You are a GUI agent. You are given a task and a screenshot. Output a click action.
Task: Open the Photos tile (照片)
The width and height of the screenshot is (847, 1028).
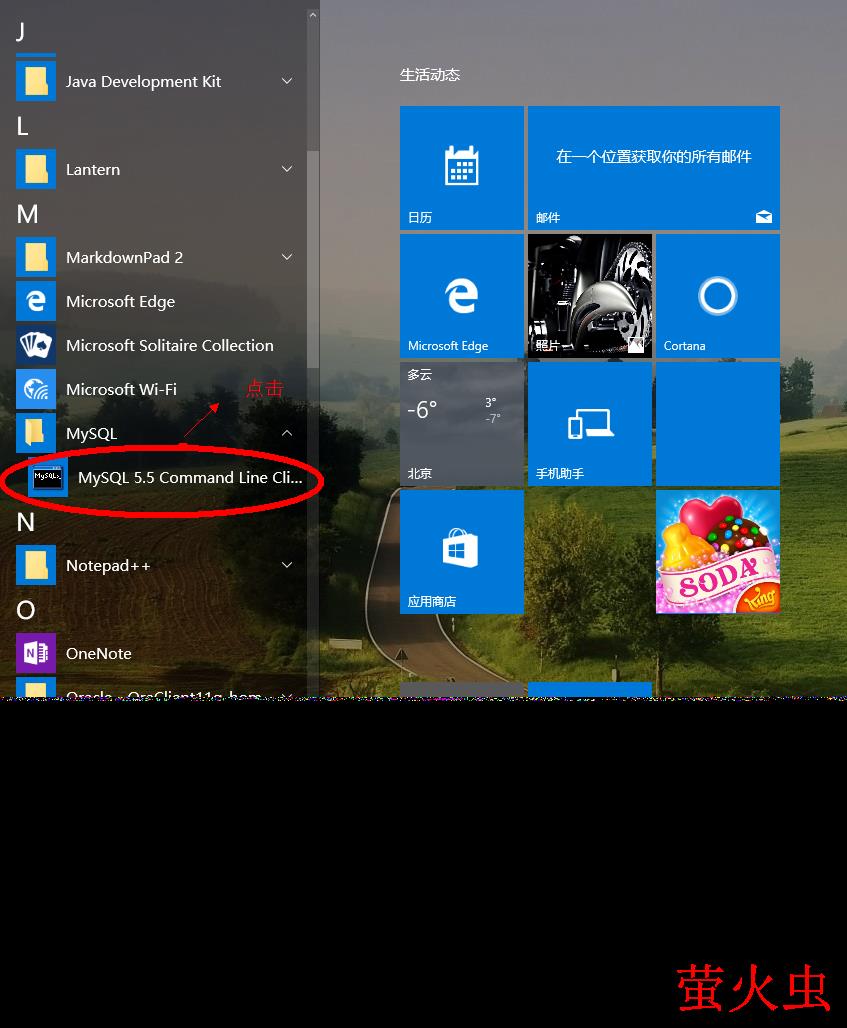pos(589,296)
